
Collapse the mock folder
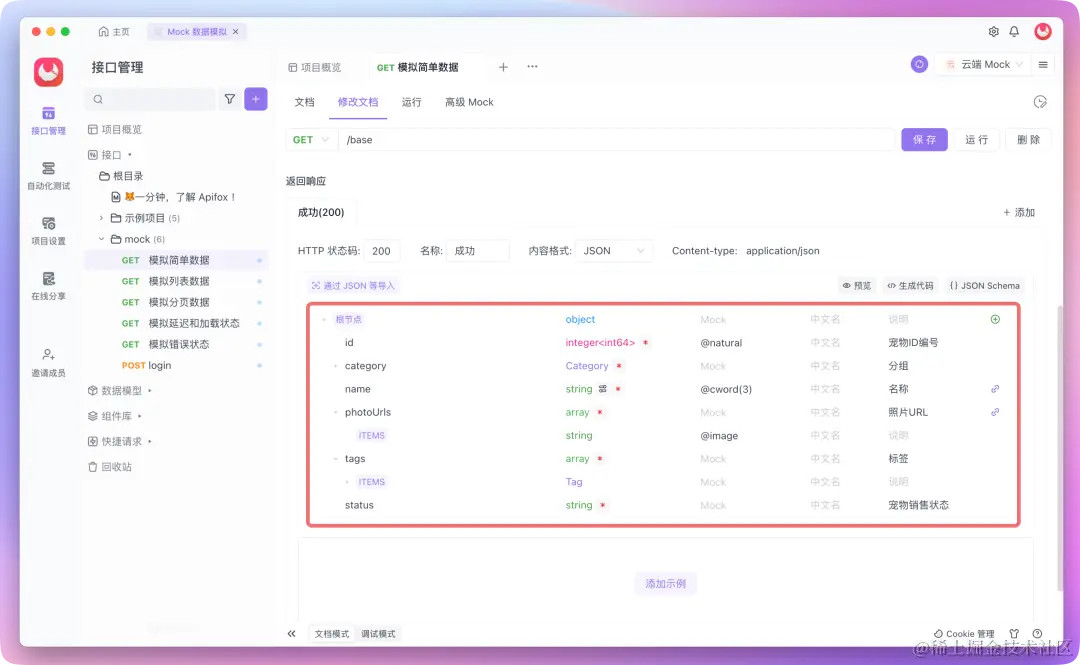pos(101,239)
